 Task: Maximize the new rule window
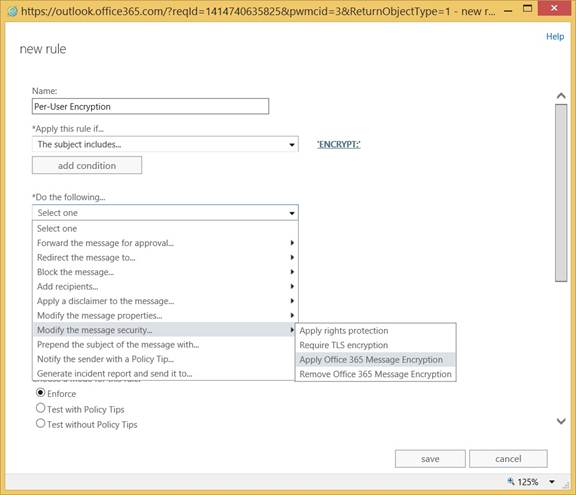(x=528, y=9)
